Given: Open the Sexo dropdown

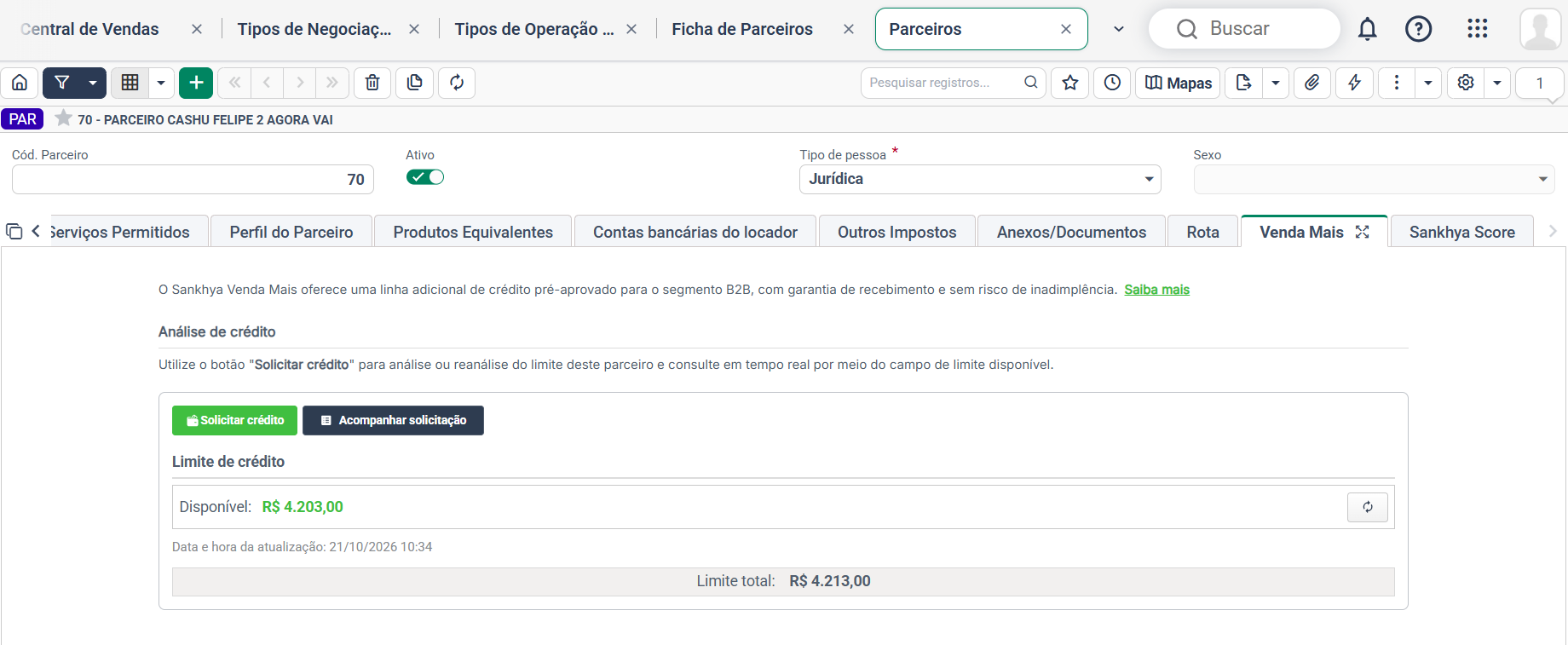Looking at the screenshot, I should coord(1374,179).
